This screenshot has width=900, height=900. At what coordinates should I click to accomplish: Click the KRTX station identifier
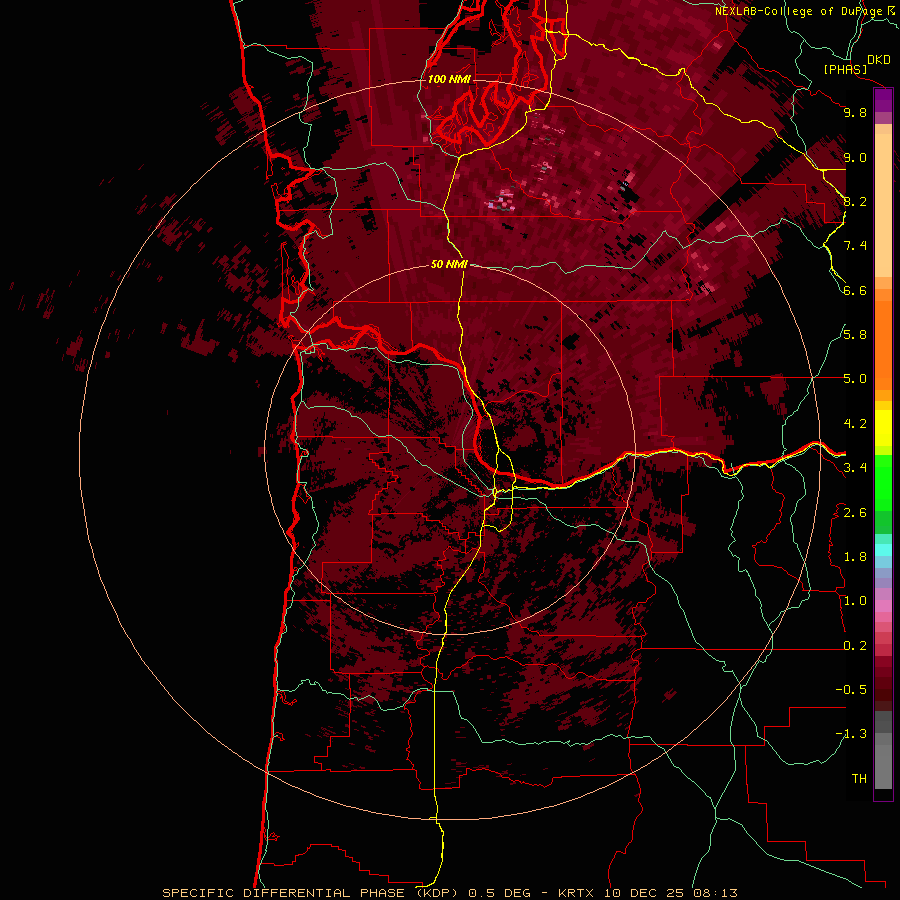click(x=576, y=893)
